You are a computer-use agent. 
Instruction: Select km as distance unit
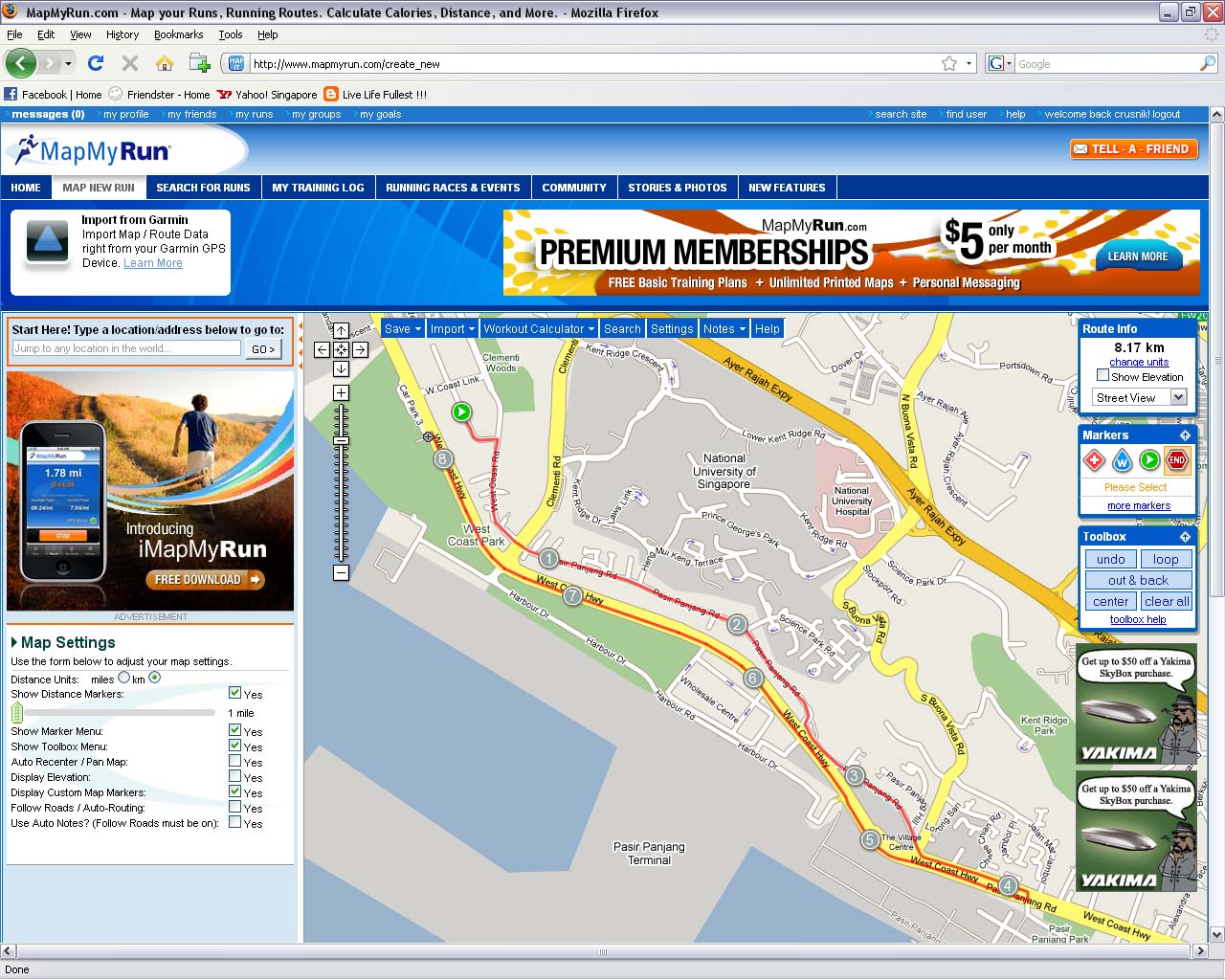154,678
